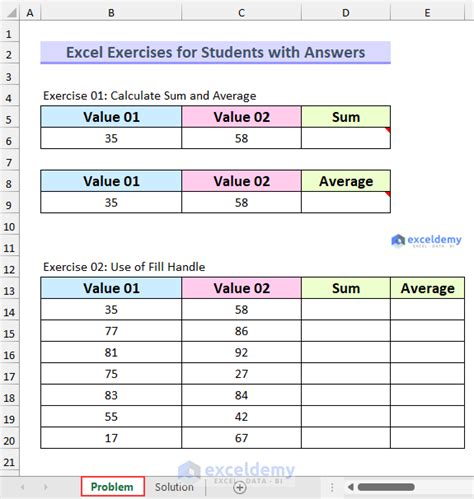Select empty Sum cell D6
The height and width of the screenshot is (499, 474).
coord(346,138)
